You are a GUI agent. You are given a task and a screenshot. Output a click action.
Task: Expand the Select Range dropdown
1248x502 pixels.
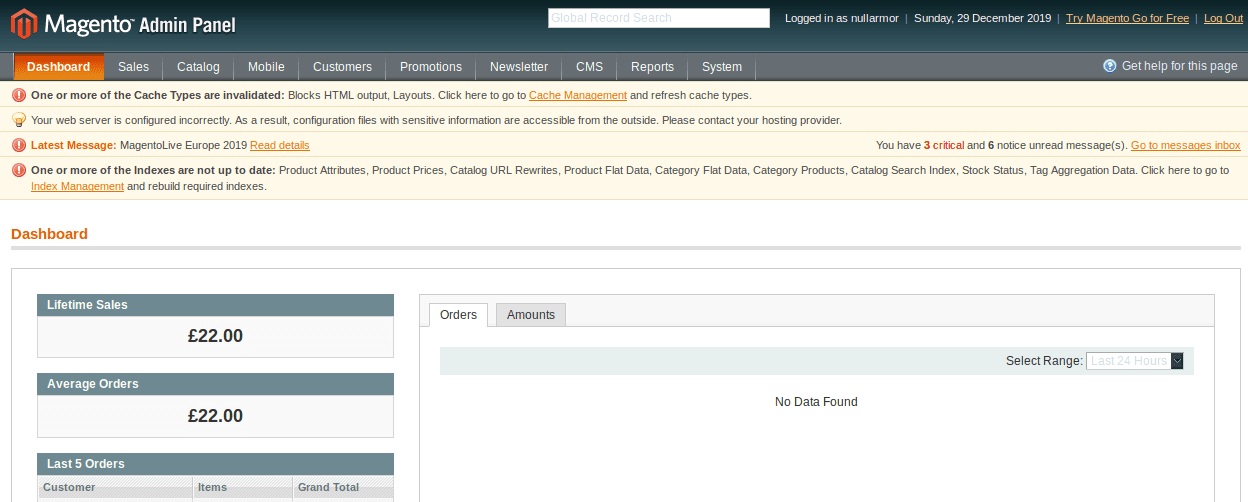(1134, 361)
